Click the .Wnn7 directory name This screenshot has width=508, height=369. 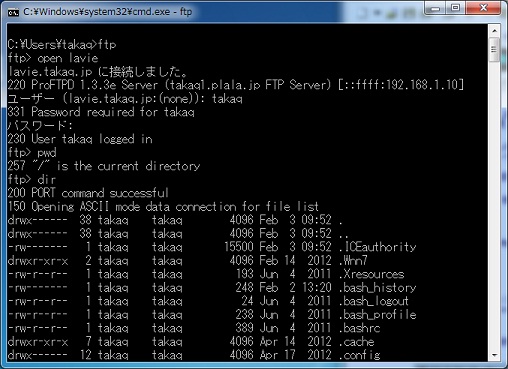pyautogui.click(x=353, y=260)
